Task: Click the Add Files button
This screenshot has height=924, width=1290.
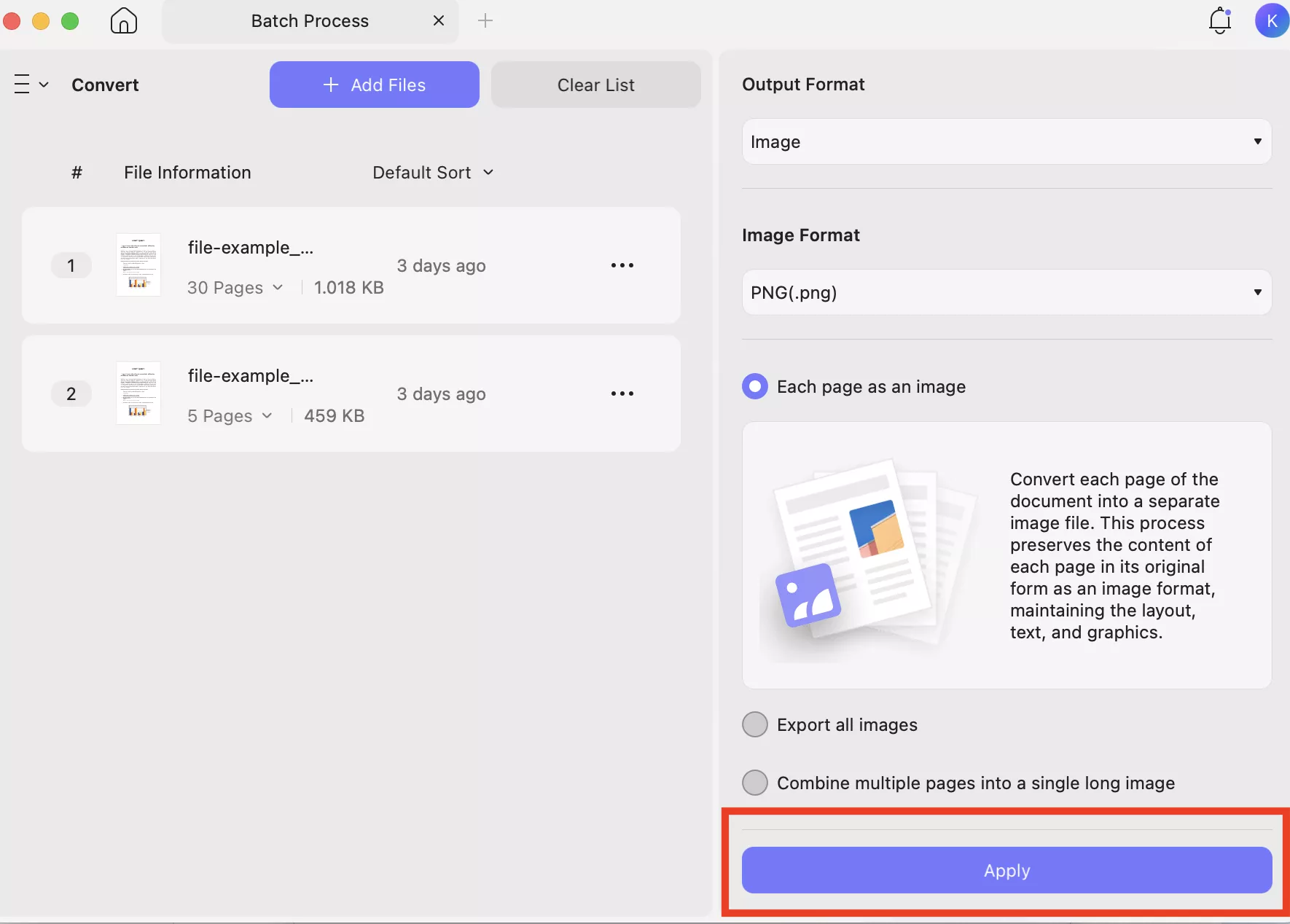Action: (x=374, y=85)
